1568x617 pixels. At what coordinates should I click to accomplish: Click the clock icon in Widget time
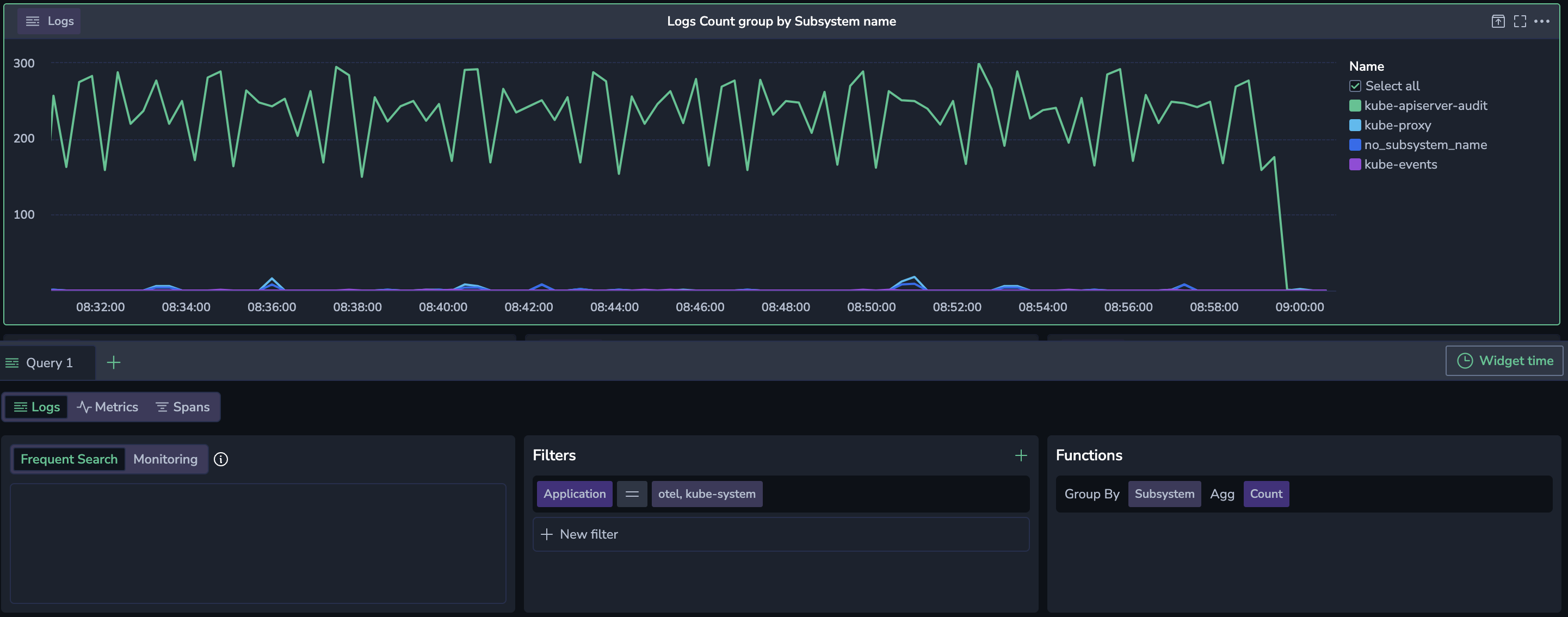click(1465, 361)
